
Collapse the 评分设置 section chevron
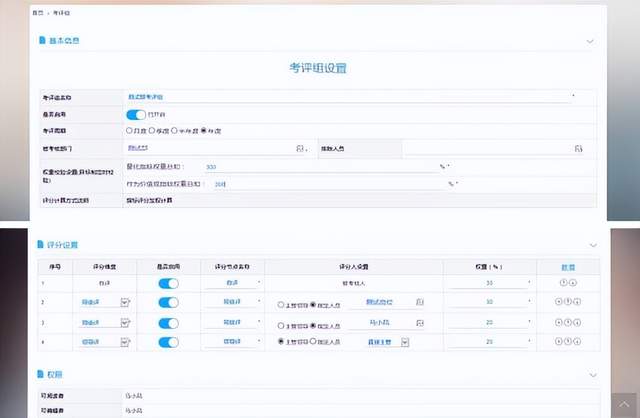coord(592,245)
